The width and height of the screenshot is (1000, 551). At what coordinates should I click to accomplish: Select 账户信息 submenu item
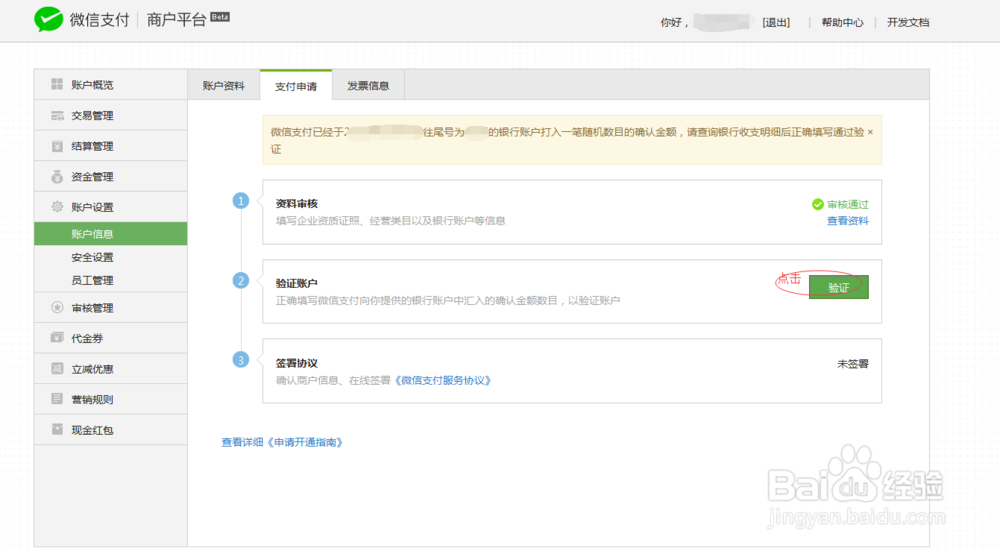pos(110,234)
